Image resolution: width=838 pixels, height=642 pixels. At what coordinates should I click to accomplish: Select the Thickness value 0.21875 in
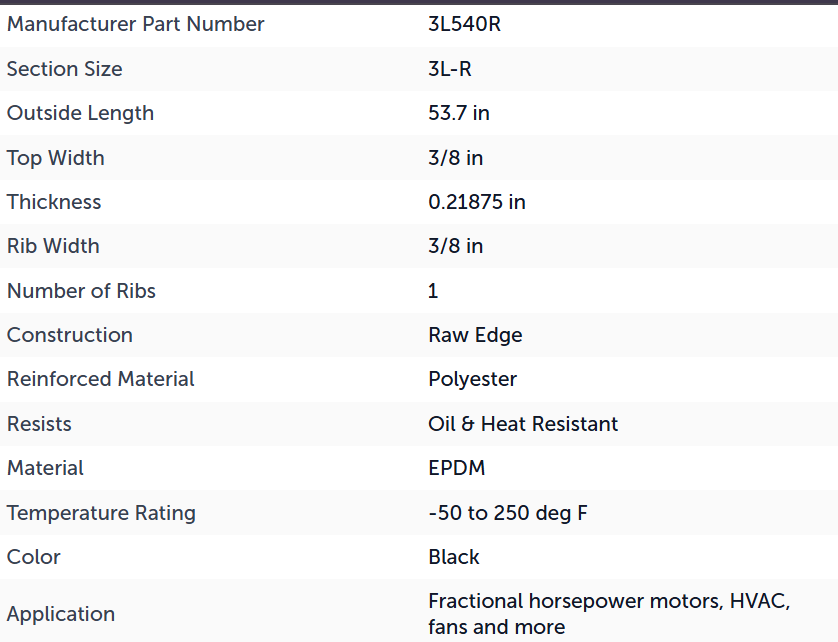tap(477, 202)
